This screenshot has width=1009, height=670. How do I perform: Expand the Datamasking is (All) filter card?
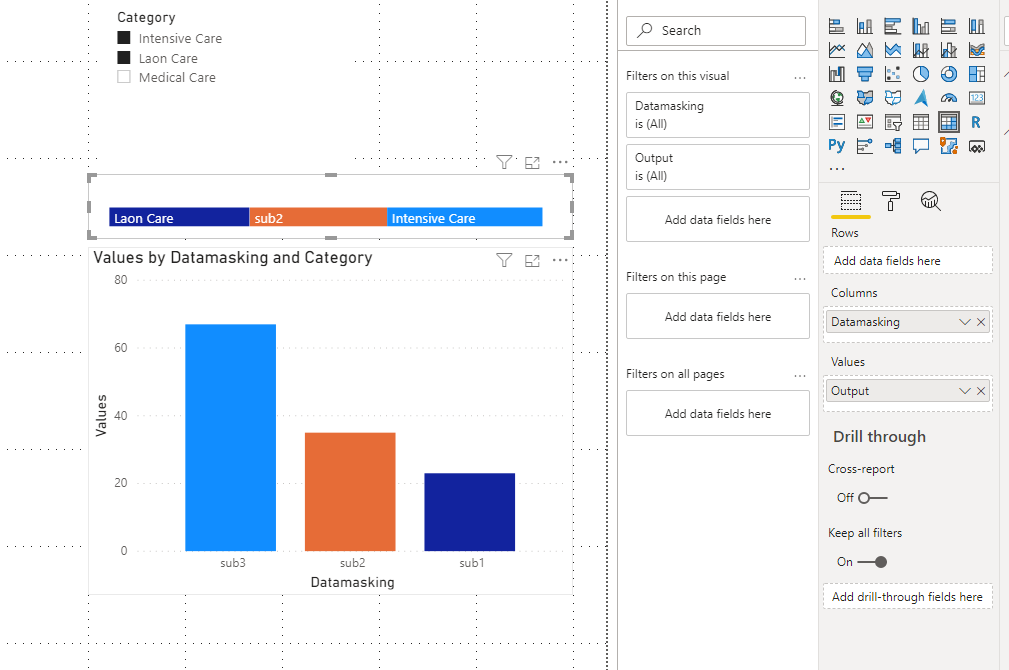[717, 115]
